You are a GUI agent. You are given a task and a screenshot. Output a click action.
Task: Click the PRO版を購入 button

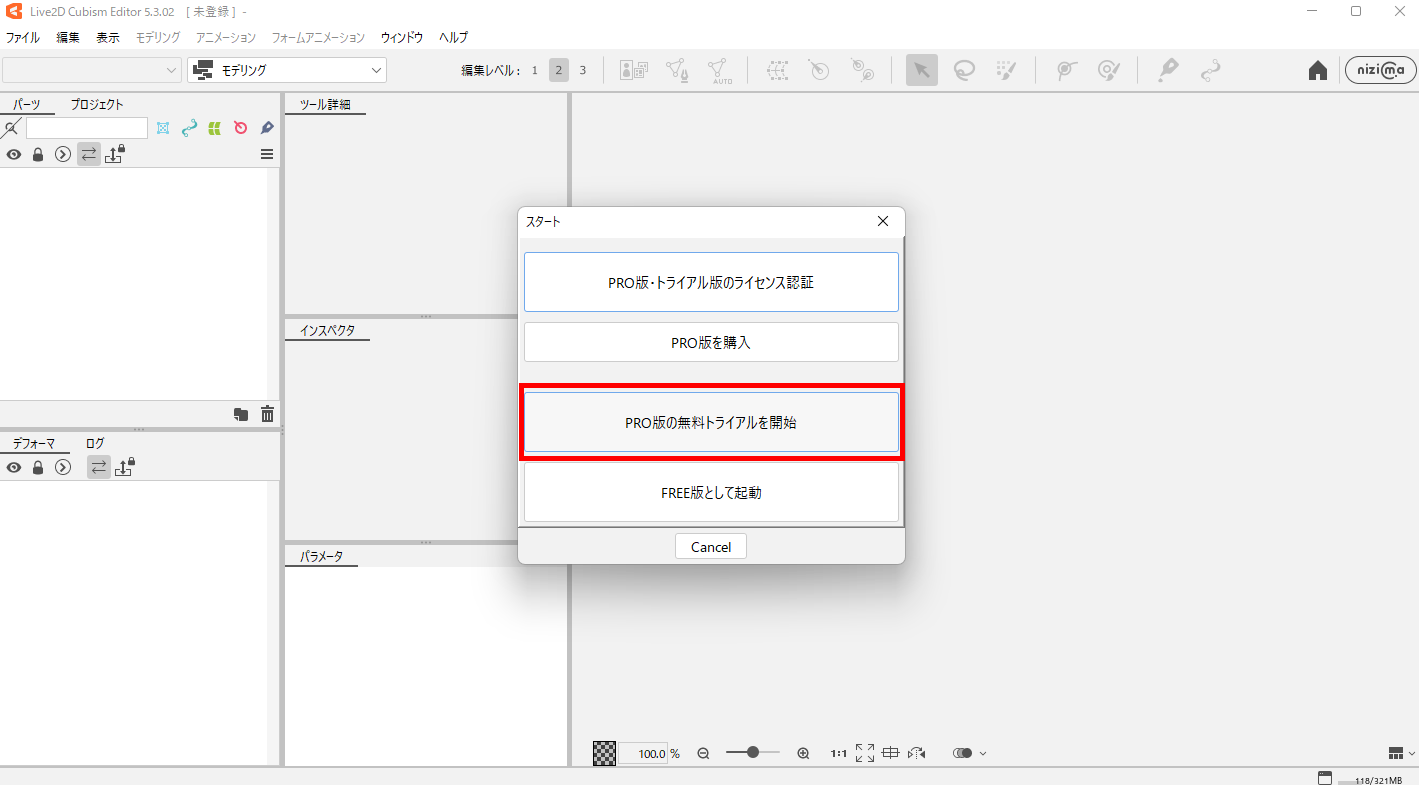pos(711,342)
